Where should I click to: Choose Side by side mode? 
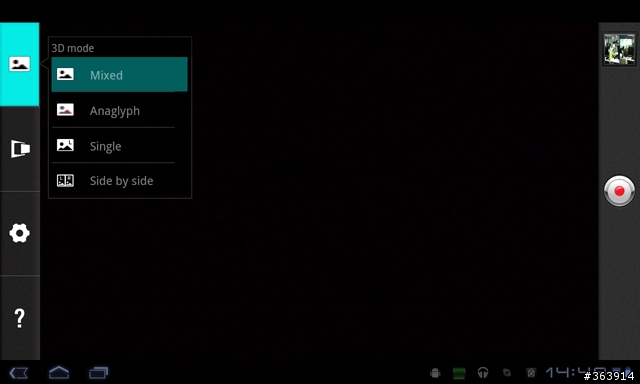[x=119, y=180]
